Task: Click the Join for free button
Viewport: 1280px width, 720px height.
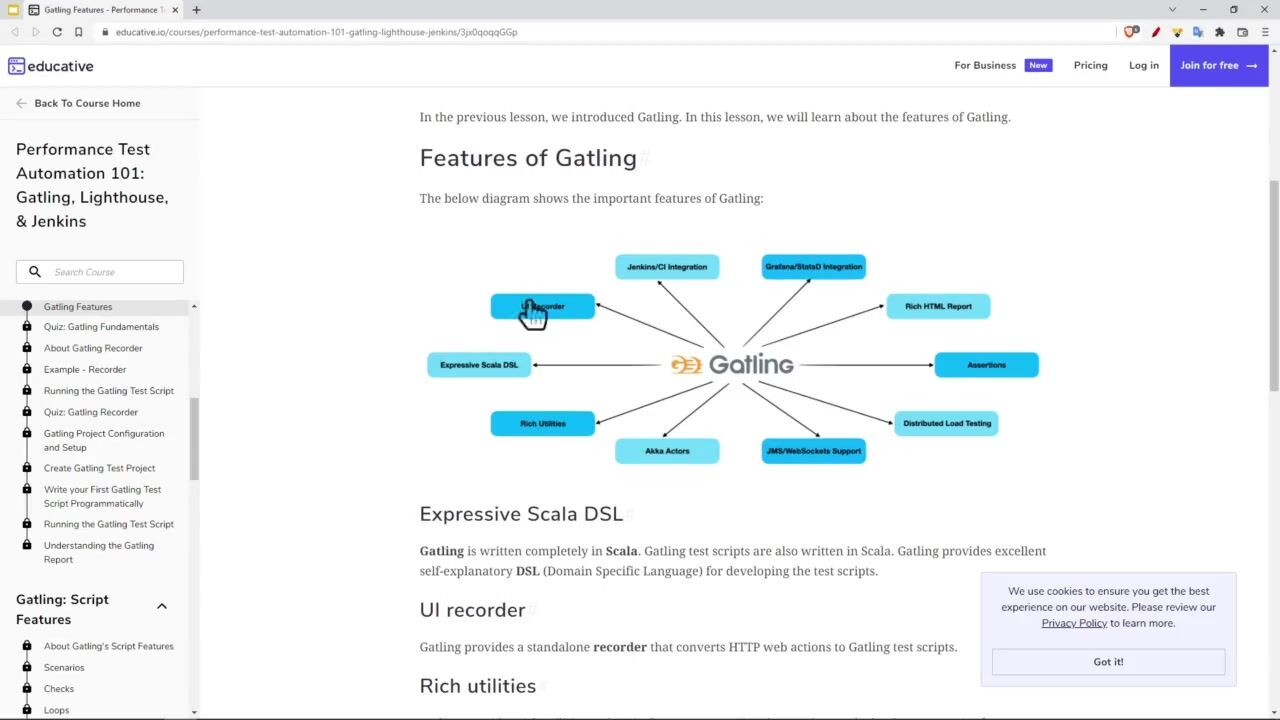Action: click(1218, 66)
